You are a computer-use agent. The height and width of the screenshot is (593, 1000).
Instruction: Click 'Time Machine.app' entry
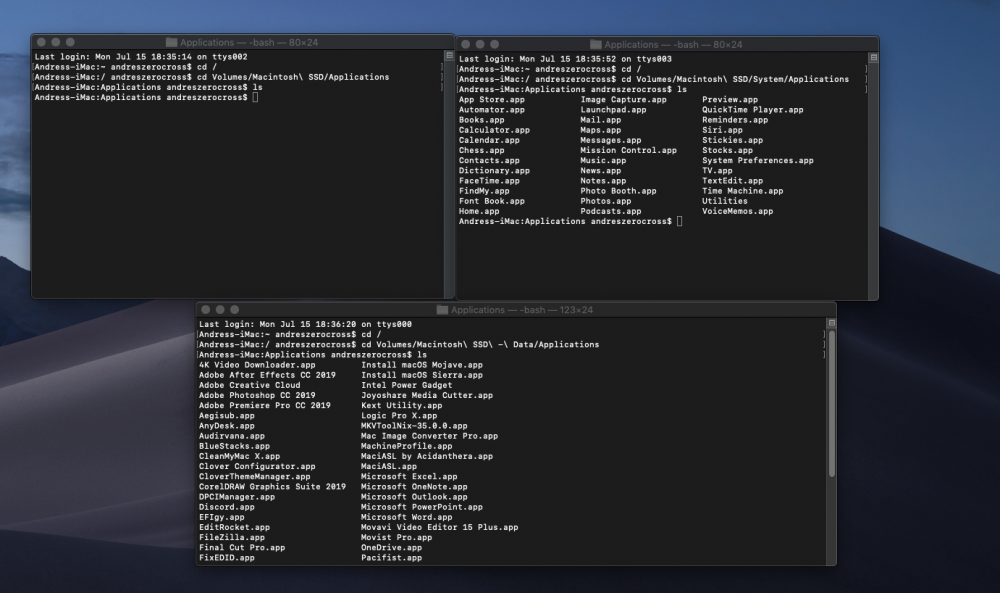coord(742,191)
